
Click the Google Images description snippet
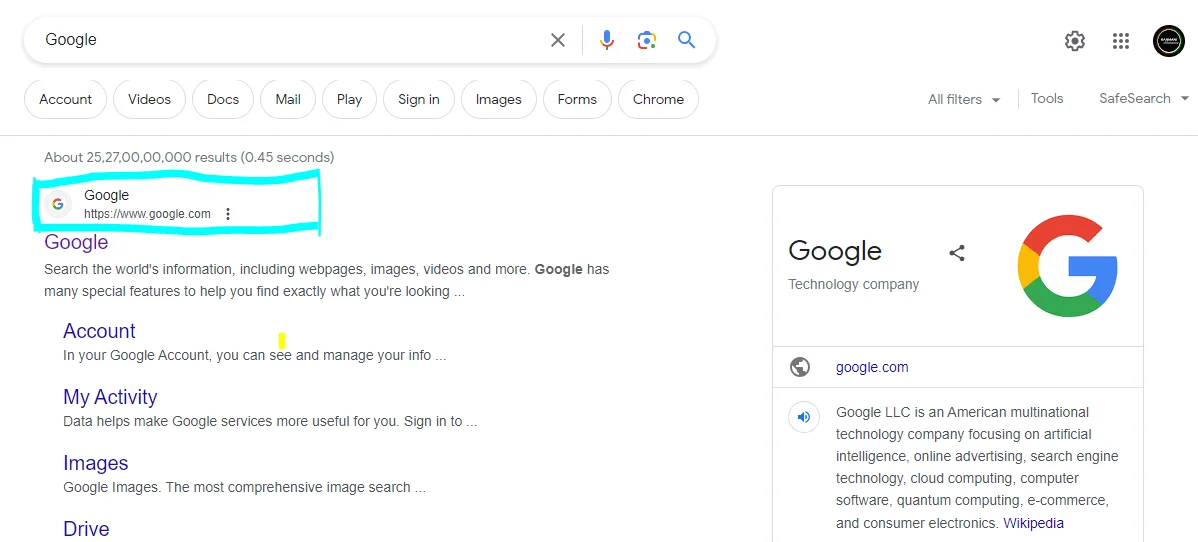[244, 488]
